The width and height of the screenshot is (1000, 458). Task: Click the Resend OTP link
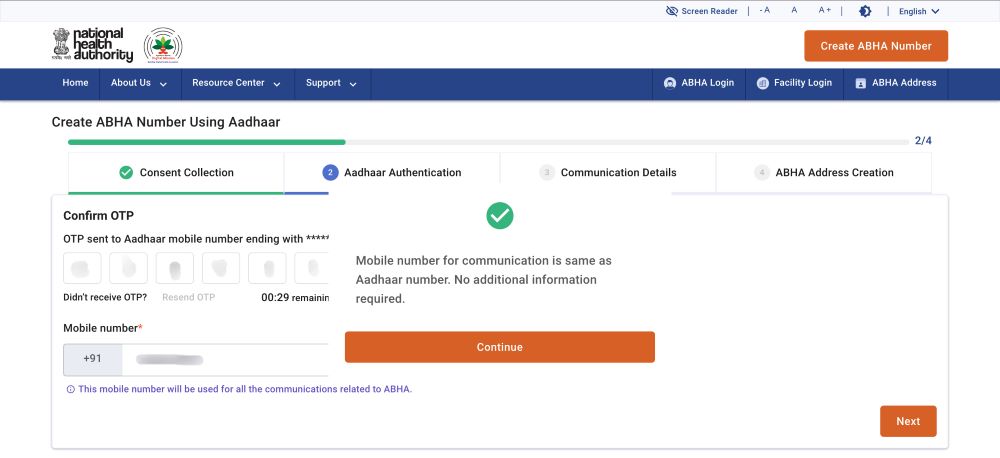[x=189, y=297]
